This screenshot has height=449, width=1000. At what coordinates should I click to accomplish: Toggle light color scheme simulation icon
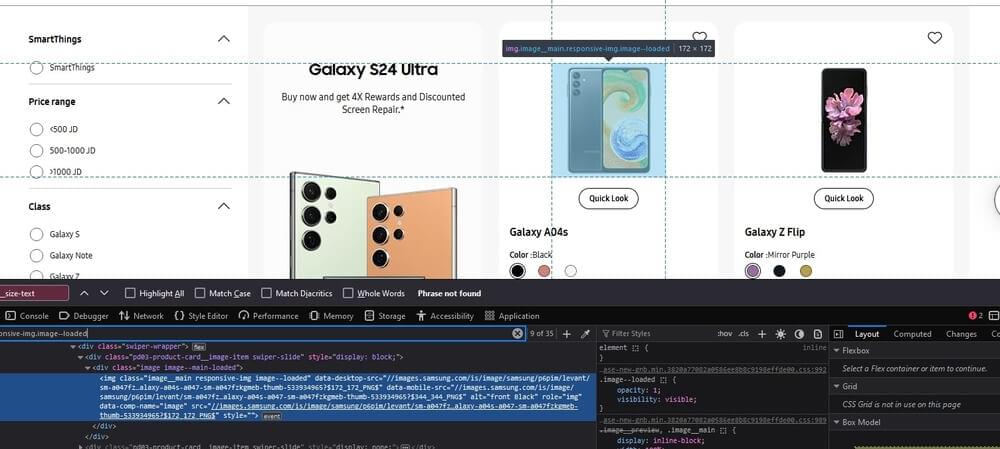tap(780, 333)
